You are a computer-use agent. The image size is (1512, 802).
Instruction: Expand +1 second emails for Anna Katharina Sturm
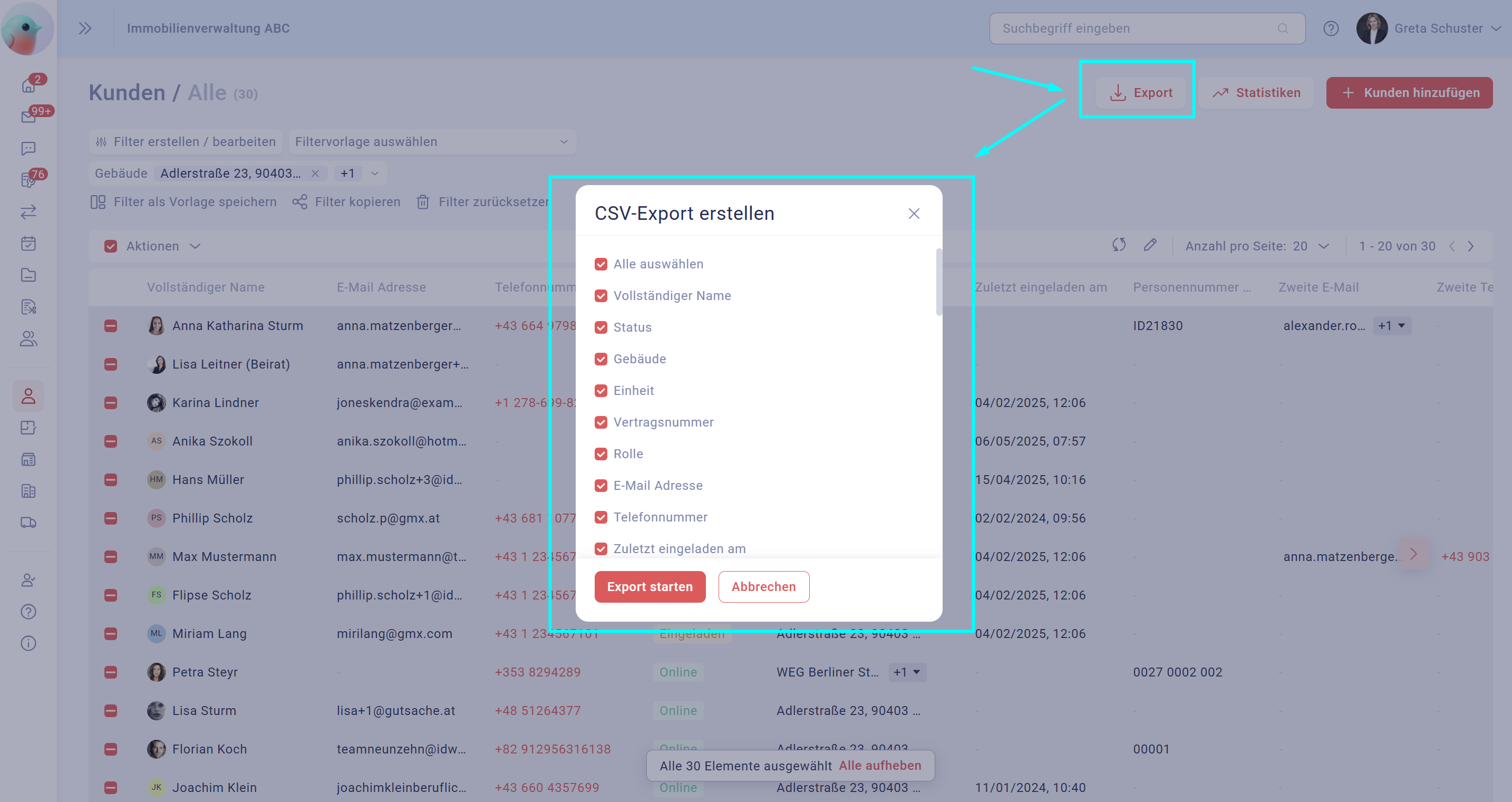1392,326
